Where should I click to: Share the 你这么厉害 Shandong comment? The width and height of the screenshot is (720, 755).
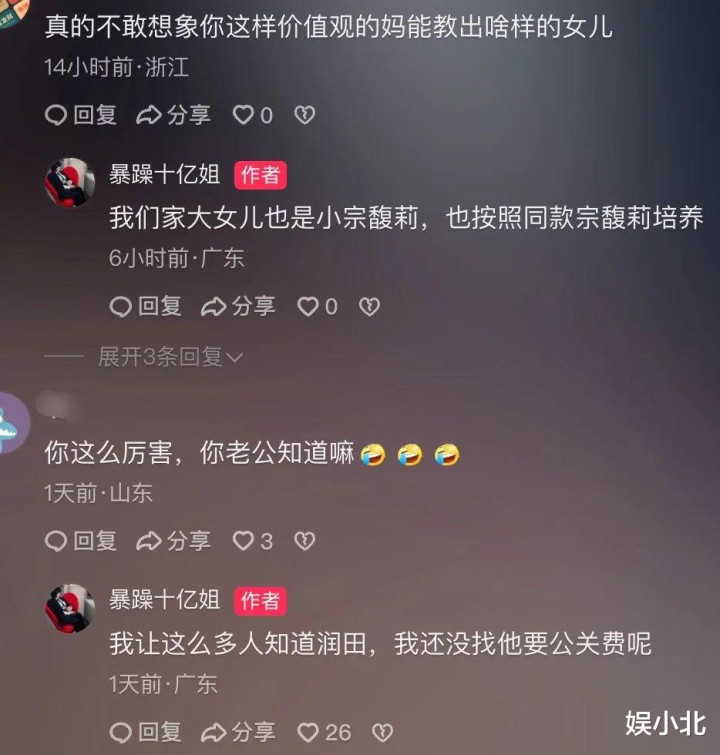tap(173, 541)
